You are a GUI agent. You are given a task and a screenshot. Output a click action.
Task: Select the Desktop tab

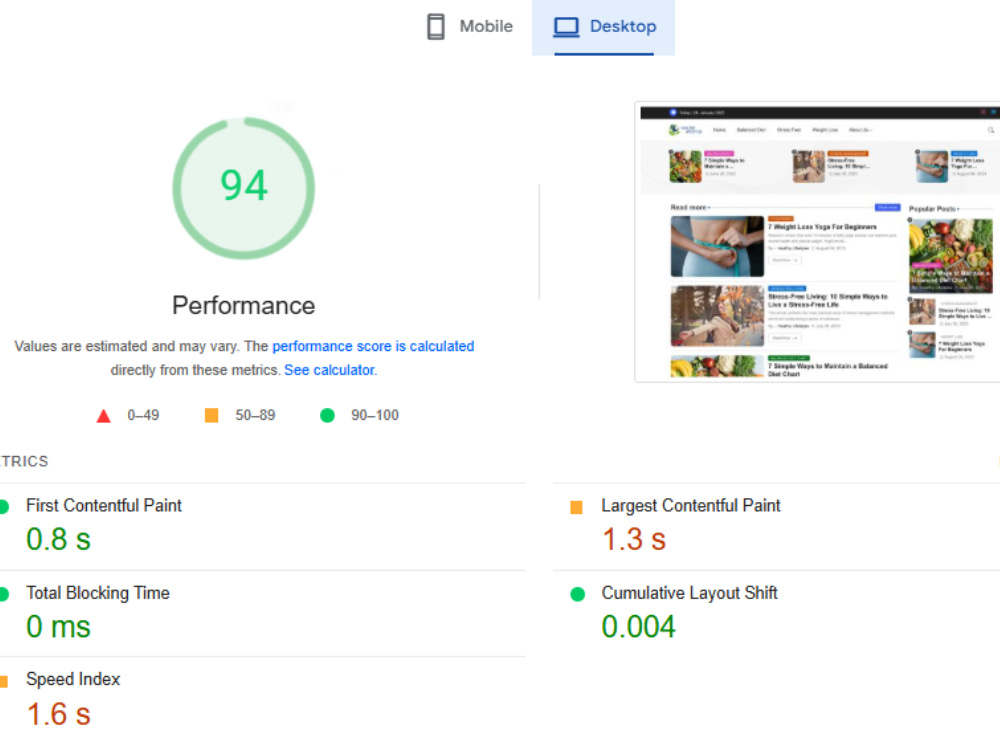[x=603, y=27]
